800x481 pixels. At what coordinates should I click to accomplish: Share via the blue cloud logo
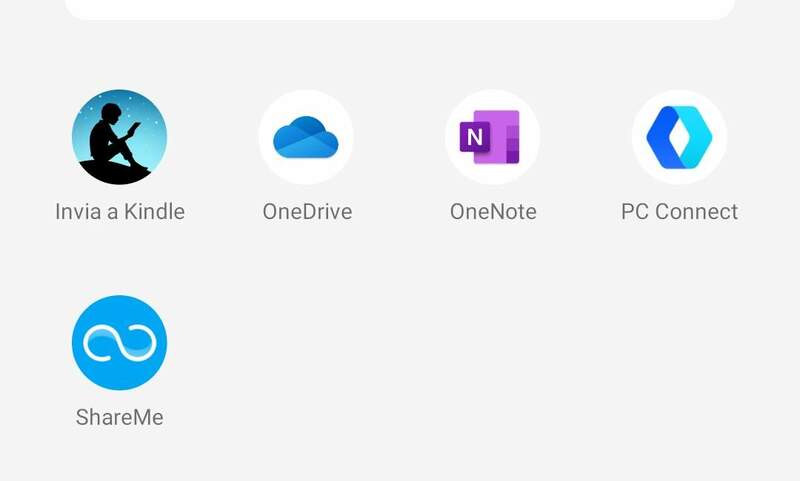pyautogui.click(x=306, y=138)
